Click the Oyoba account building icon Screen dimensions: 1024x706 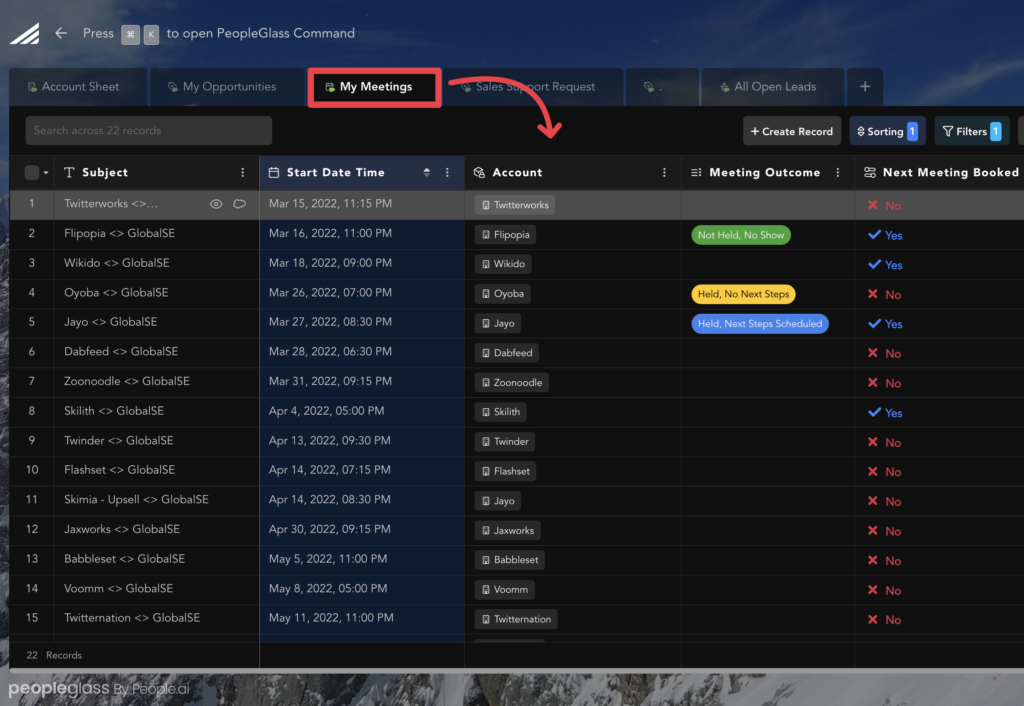coord(485,294)
